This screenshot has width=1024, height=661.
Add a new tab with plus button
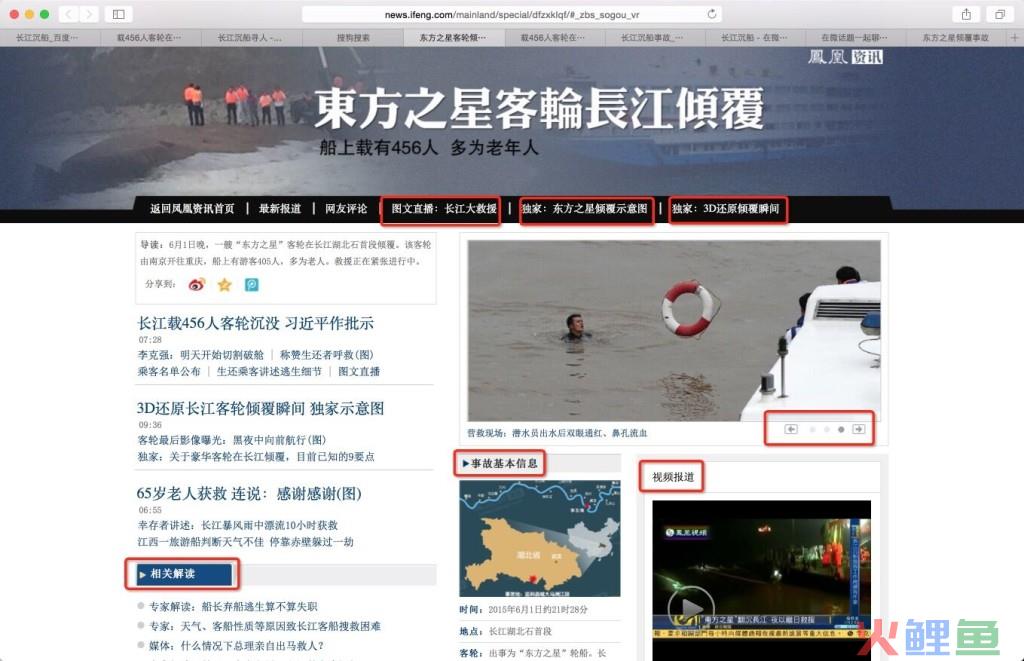coord(1014,38)
